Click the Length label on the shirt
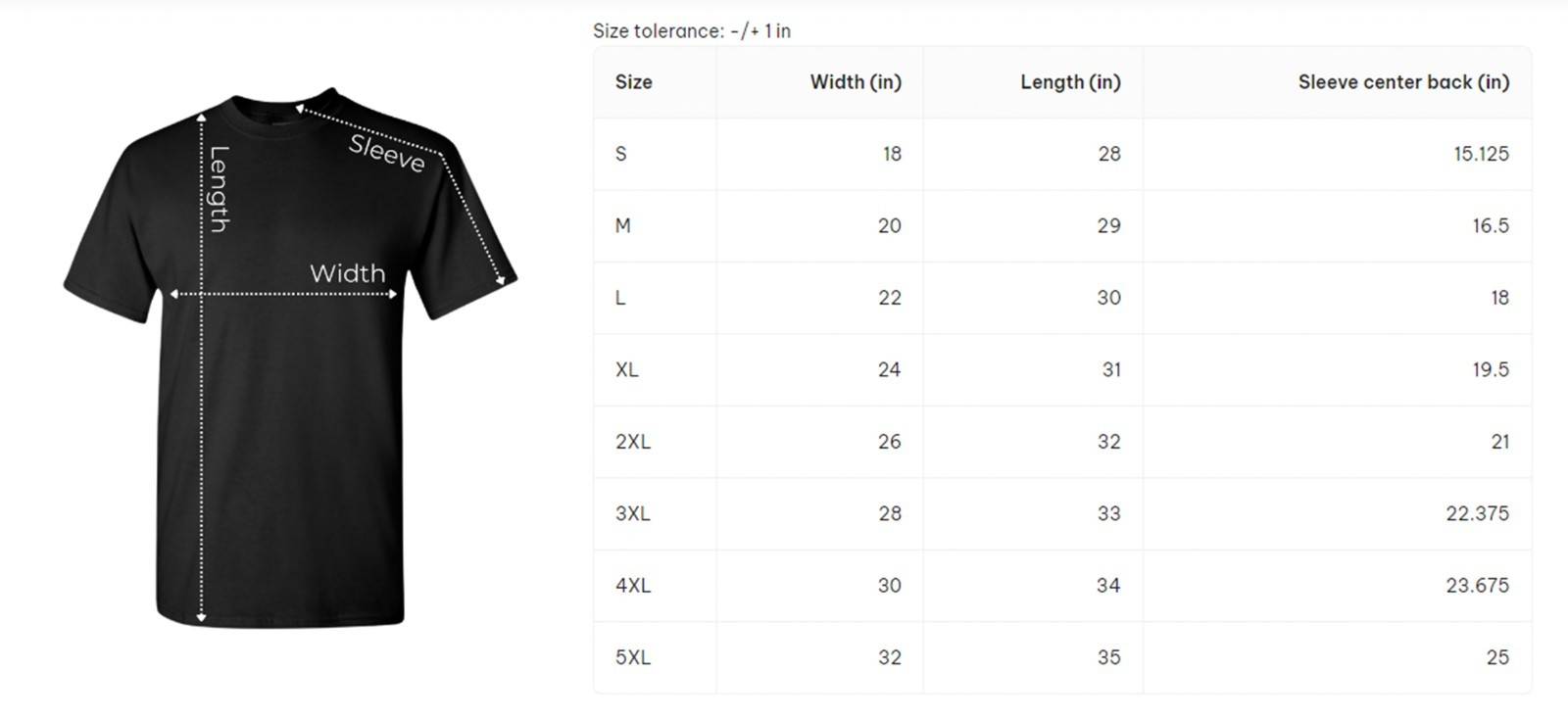1568x719 pixels. pyautogui.click(x=220, y=189)
